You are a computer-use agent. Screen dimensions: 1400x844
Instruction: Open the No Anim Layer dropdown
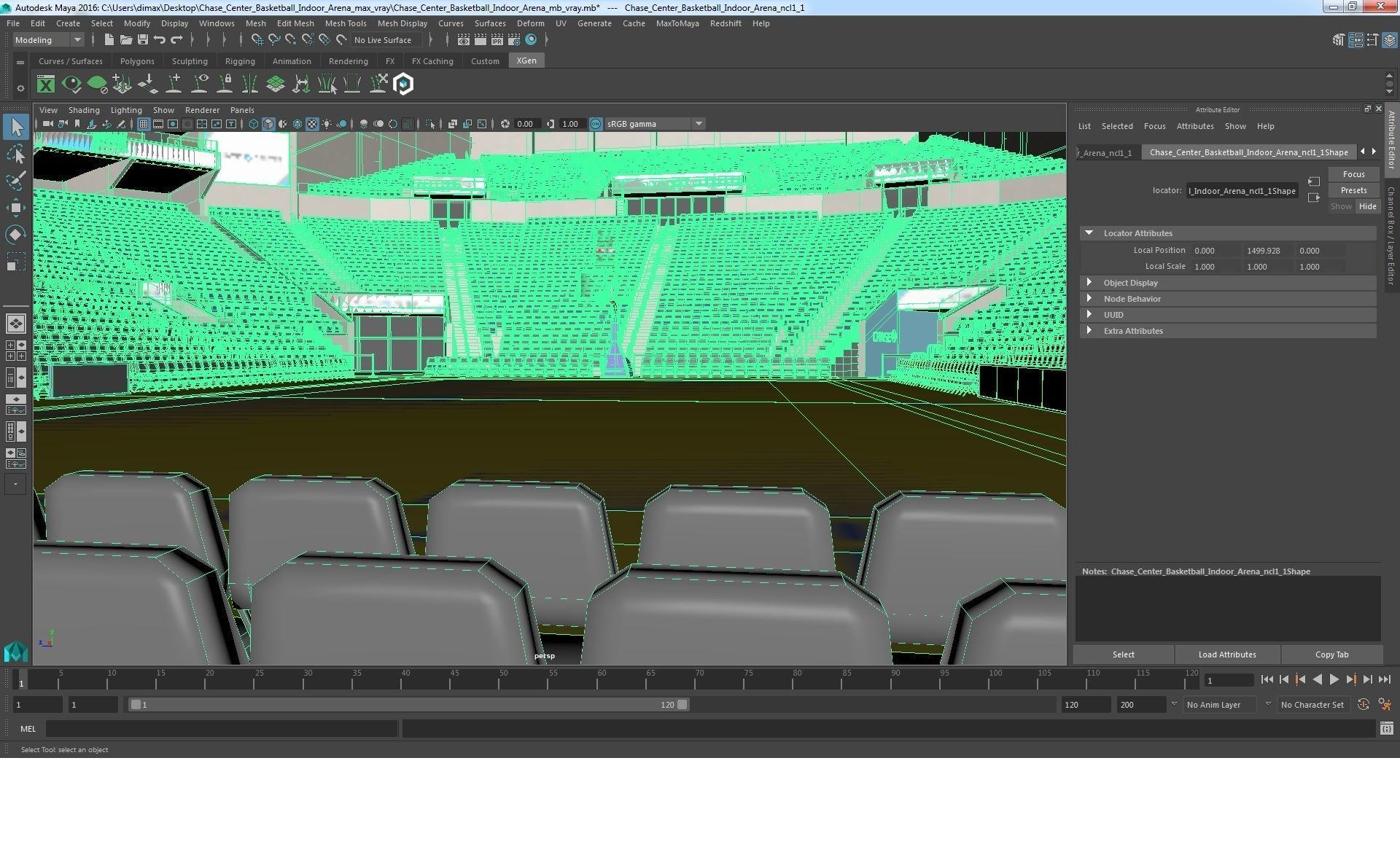(x=1220, y=705)
